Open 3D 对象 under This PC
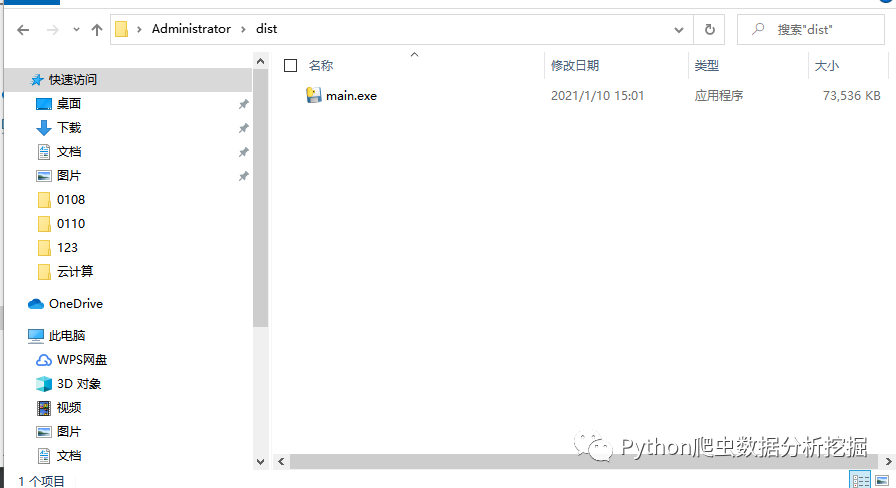 (79, 383)
